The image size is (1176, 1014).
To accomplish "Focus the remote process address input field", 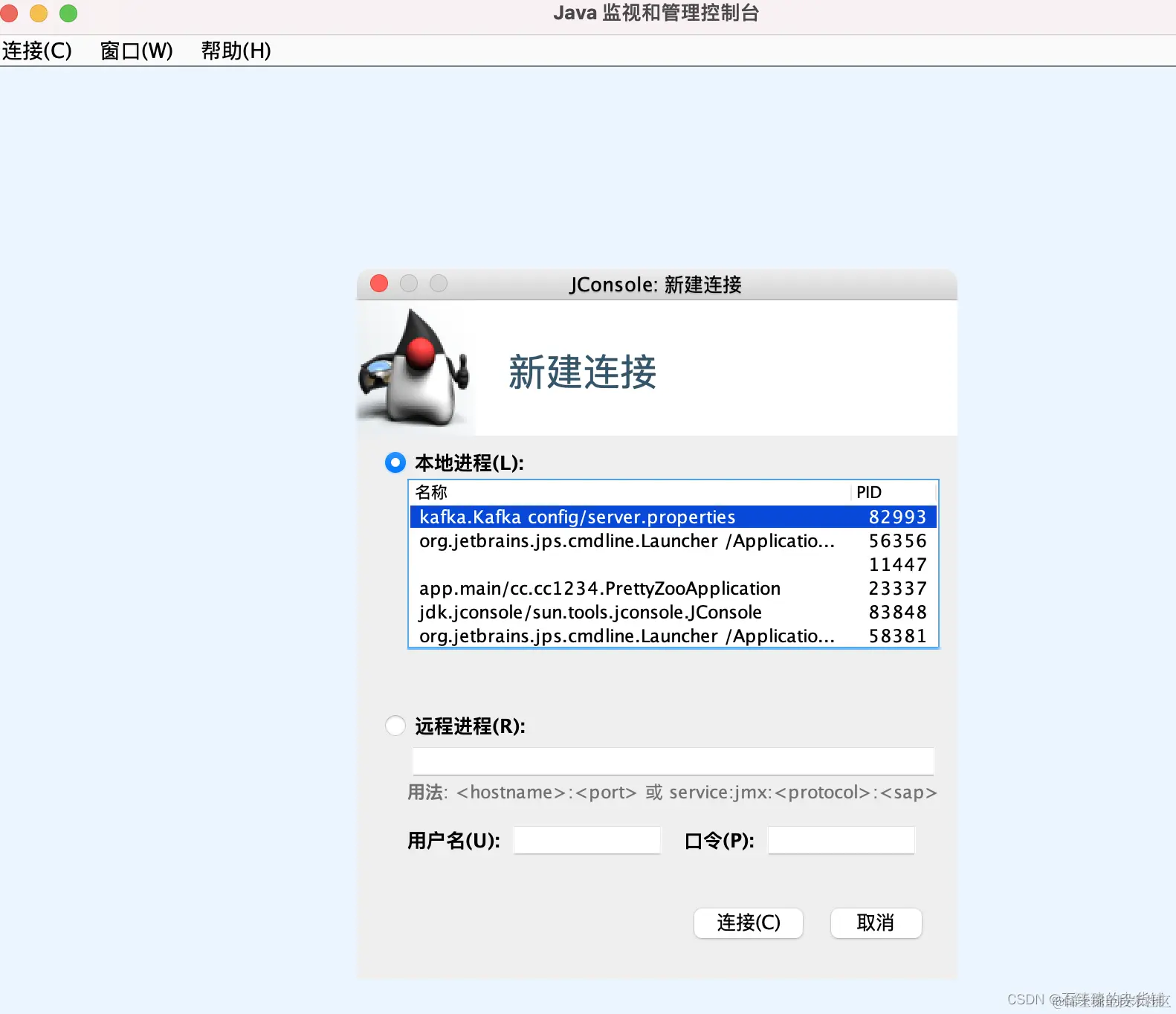I will pyautogui.click(x=673, y=761).
